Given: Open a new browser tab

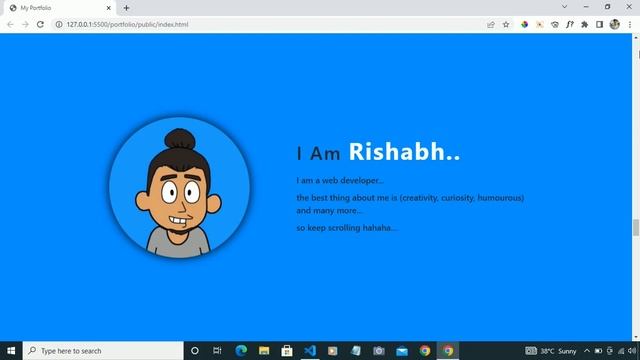Looking at the screenshot, I should click(127, 8).
